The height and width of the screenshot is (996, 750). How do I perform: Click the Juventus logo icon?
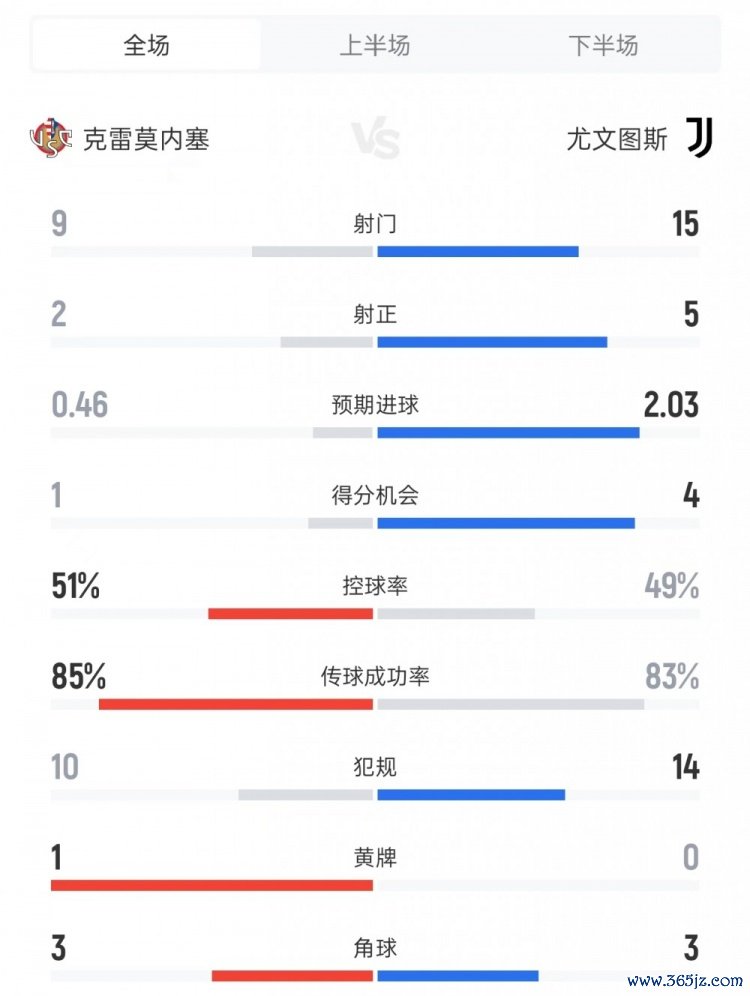[699, 138]
